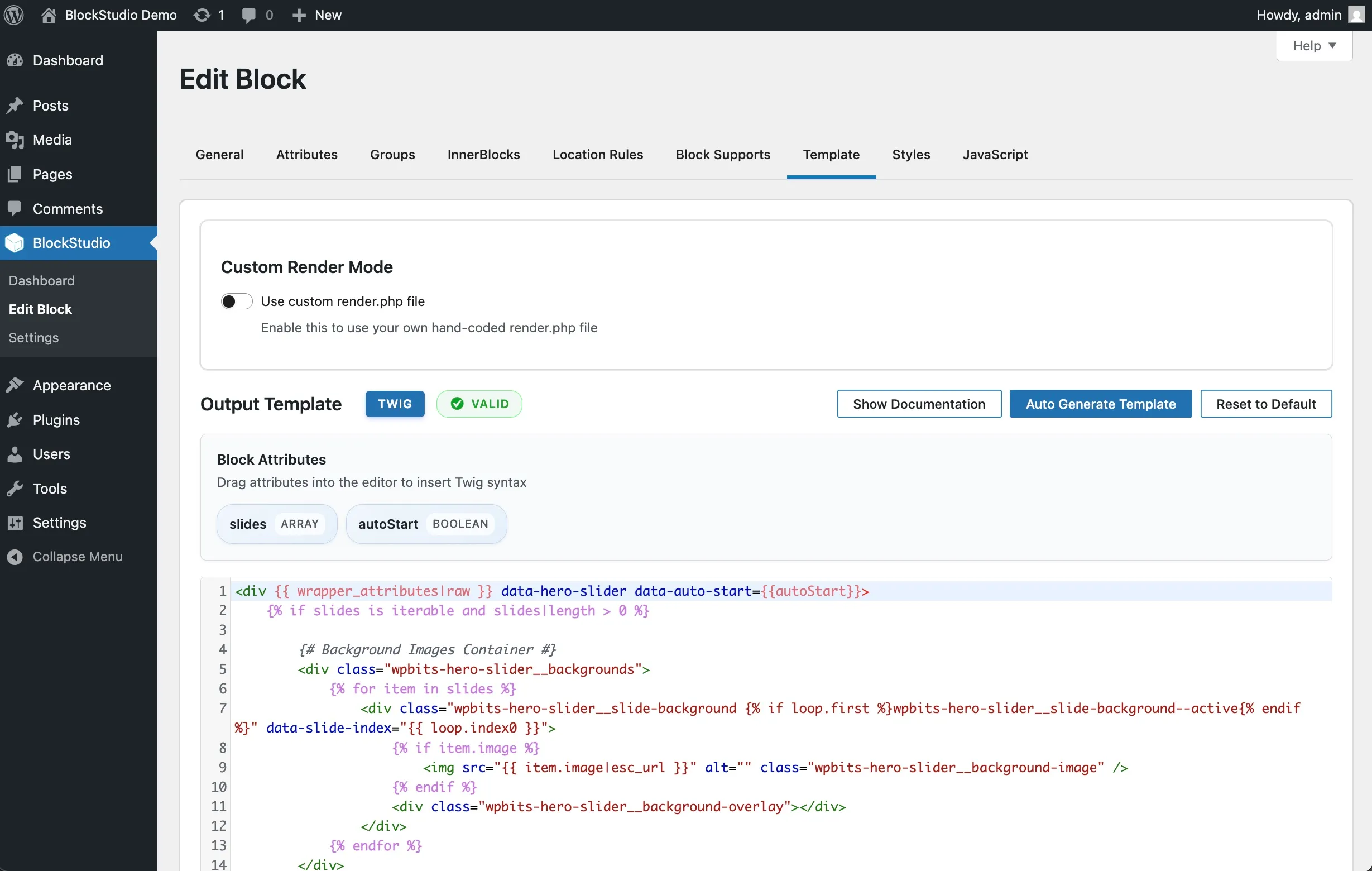Click the Media icon in sidebar
The image size is (1372, 871).
(x=15, y=140)
